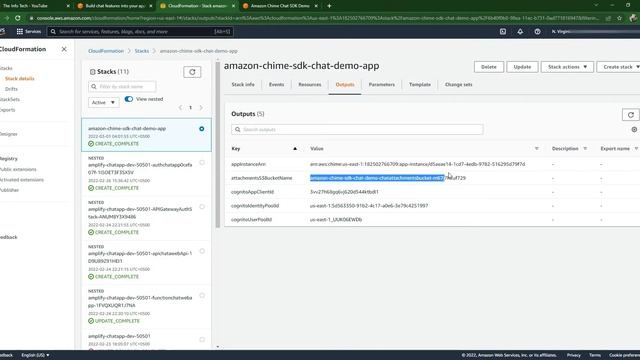
Task: Select authchatapp nested stack radio button
Action: (202, 162)
